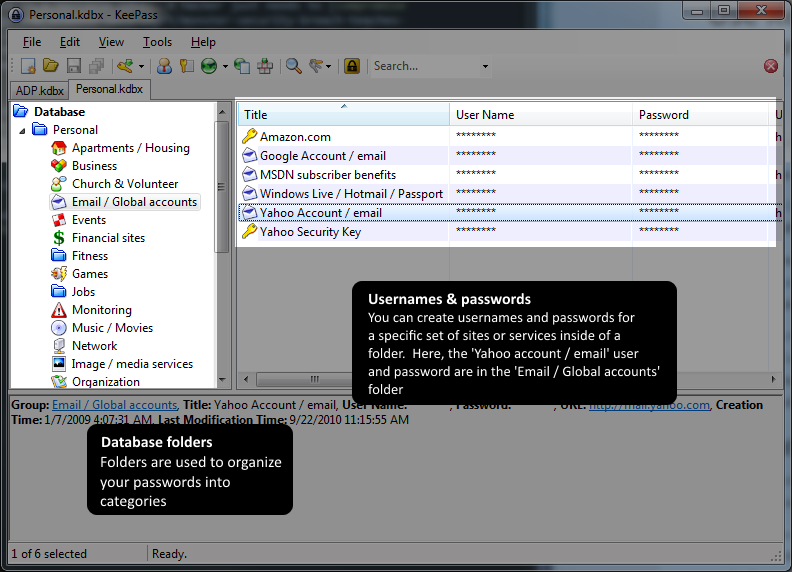Click the Monitoring warning triangle icon
Screen dimensions: 792x572
click(x=59, y=310)
